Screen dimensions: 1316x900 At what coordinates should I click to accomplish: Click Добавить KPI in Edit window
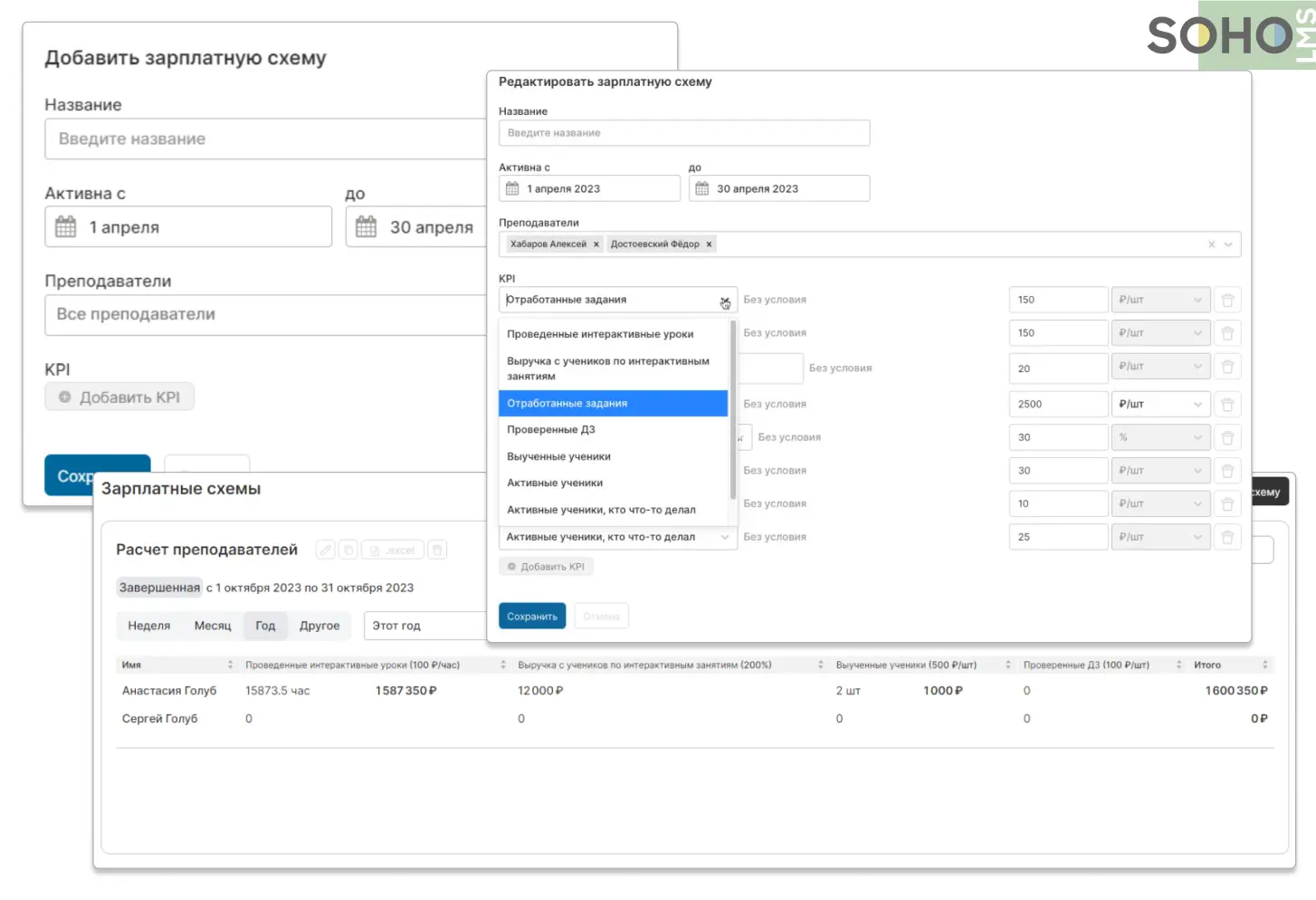click(x=546, y=567)
